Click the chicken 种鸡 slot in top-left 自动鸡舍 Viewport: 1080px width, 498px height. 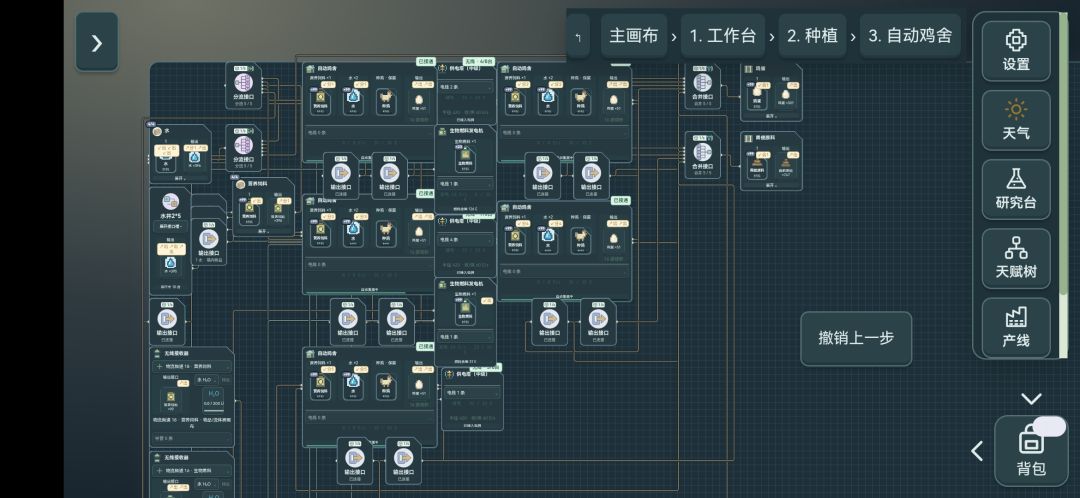click(x=386, y=102)
